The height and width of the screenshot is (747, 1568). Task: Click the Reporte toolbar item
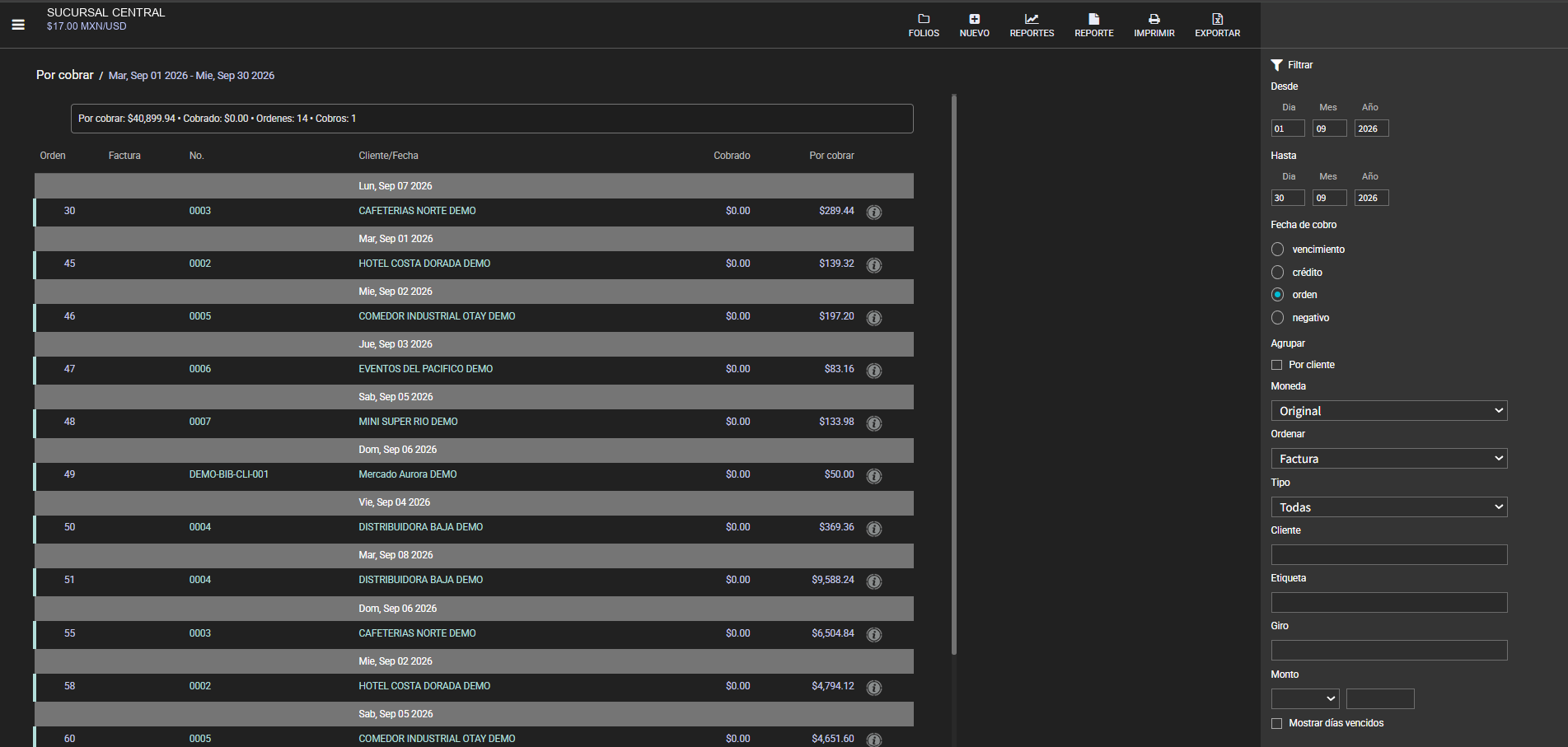coord(1094,25)
